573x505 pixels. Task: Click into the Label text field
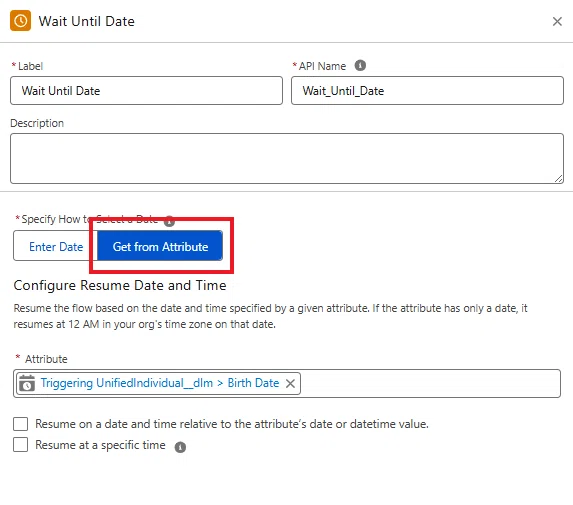point(146,91)
